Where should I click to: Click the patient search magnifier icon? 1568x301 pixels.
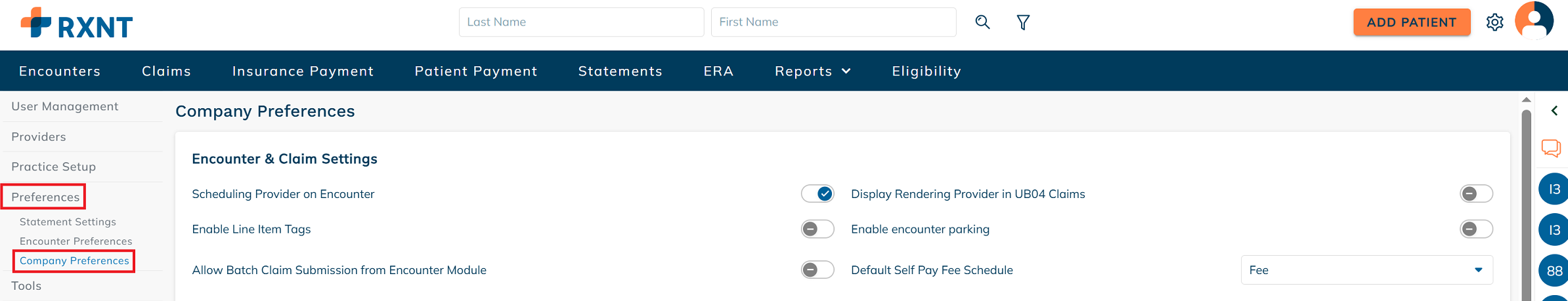coord(982,22)
